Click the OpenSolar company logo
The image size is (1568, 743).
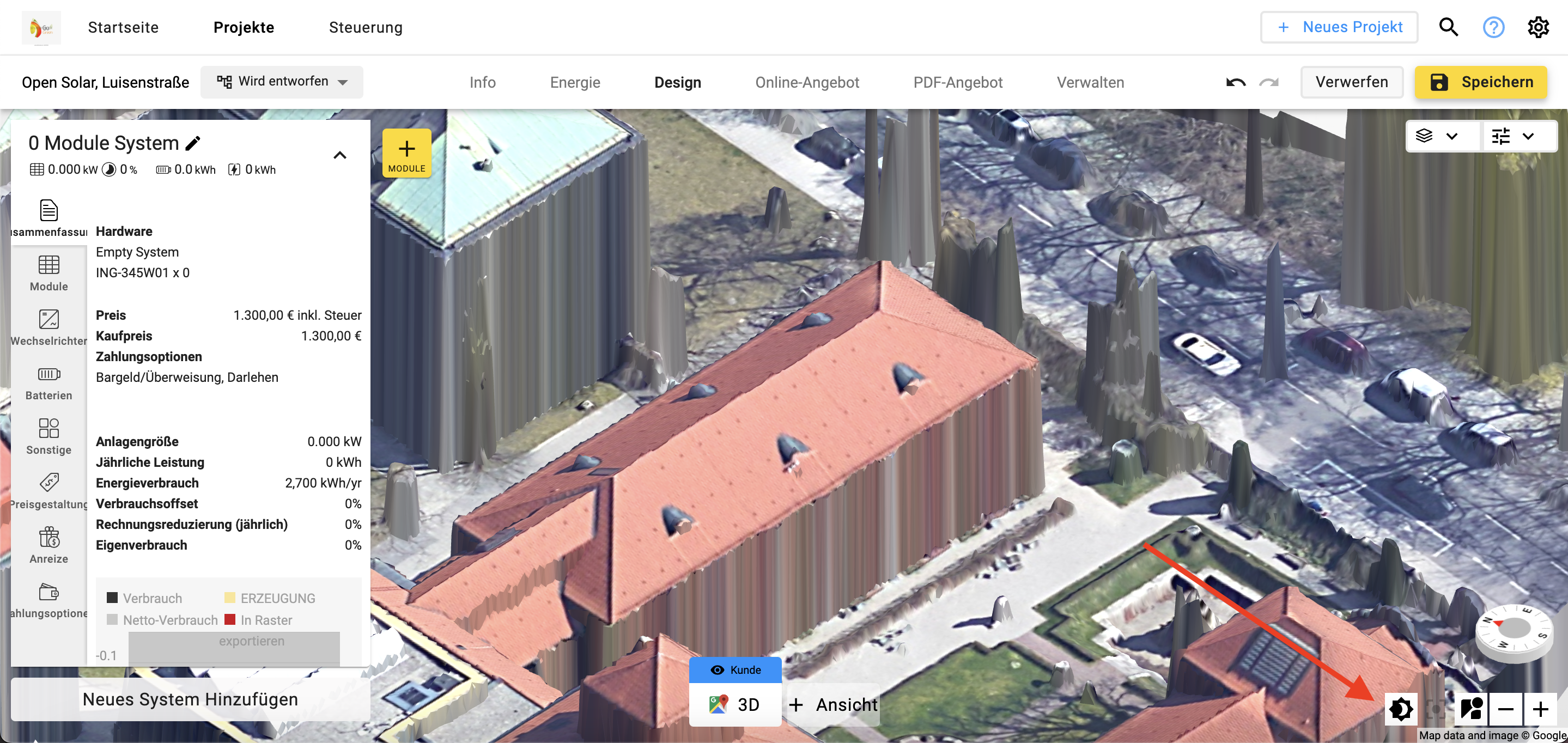click(x=41, y=27)
